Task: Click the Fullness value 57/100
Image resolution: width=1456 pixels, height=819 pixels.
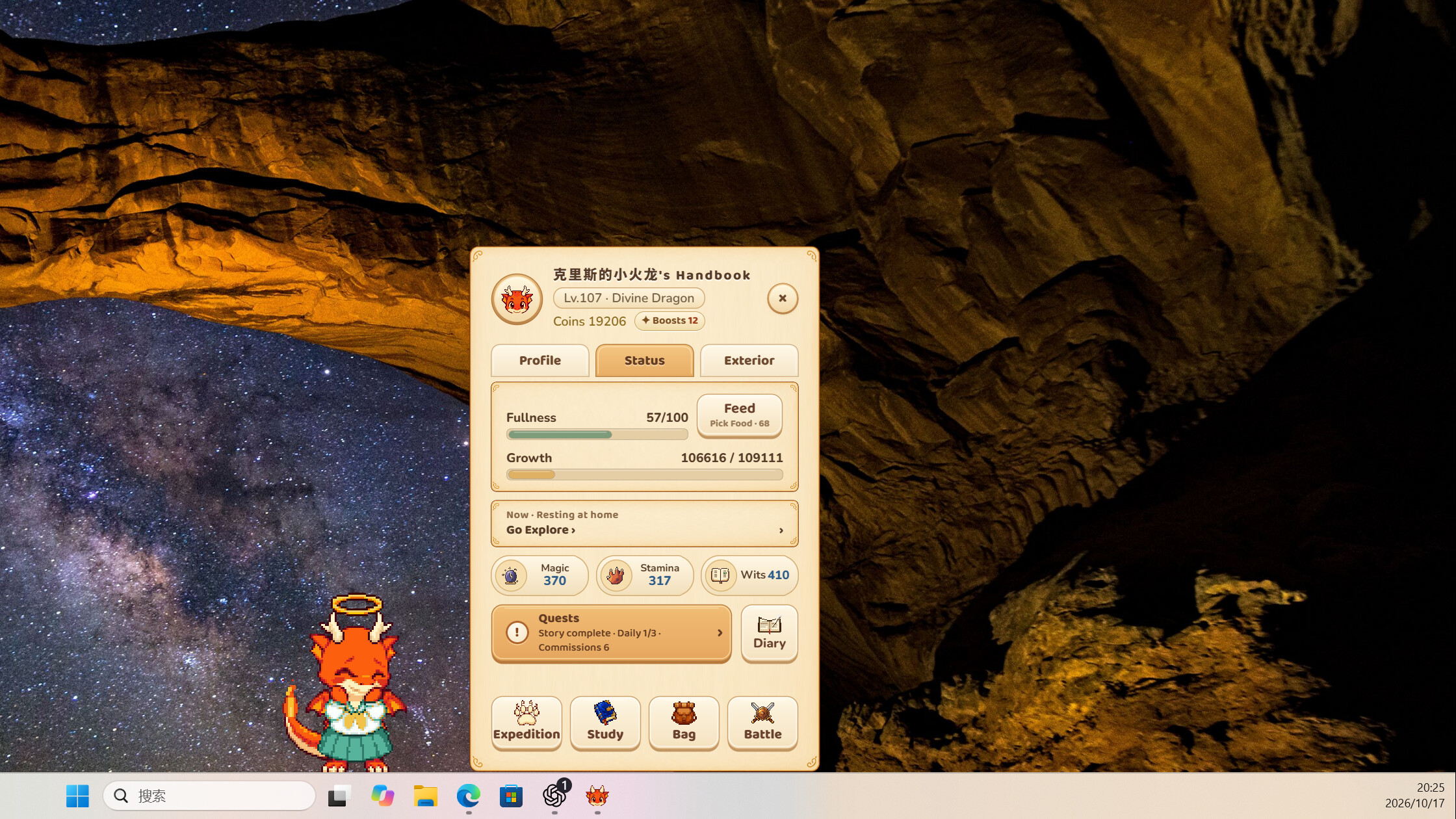Action: pos(667,417)
